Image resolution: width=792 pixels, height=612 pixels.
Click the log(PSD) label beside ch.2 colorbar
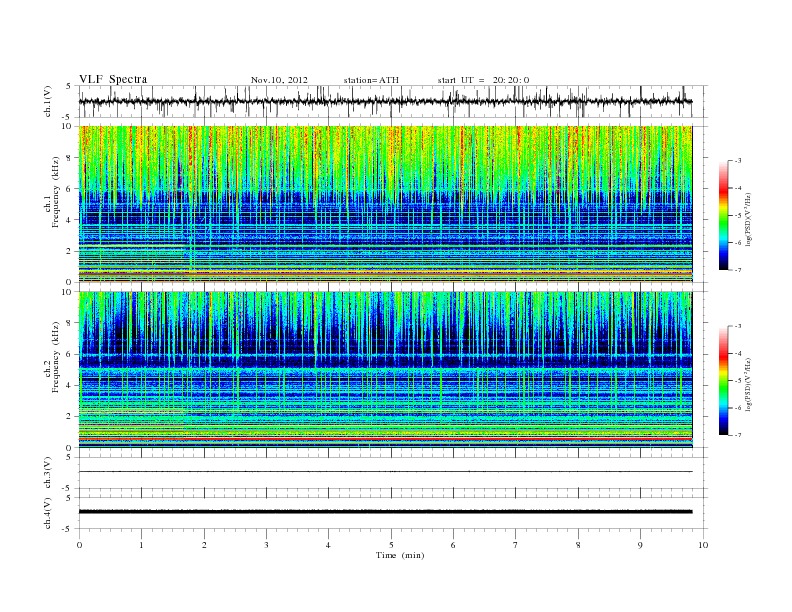[748, 384]
